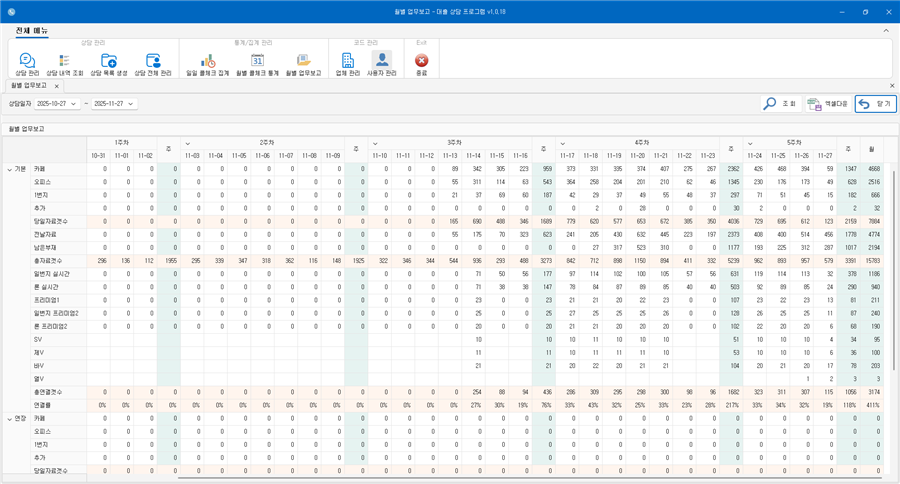Switch to the 월별 업무보고 document tab
This screenshot has height=484, width=900.
coord(29,86)
